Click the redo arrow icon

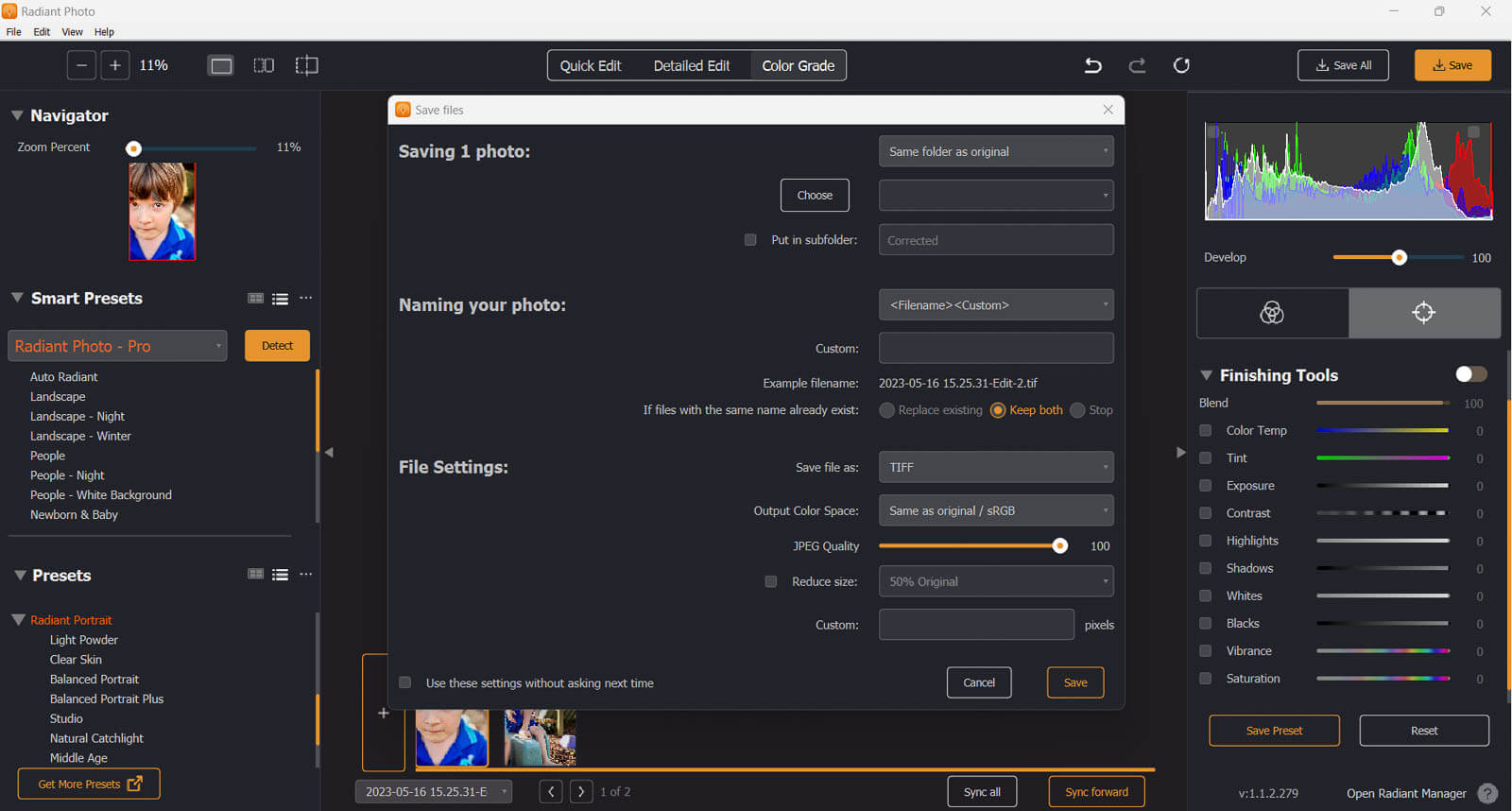1137,65
